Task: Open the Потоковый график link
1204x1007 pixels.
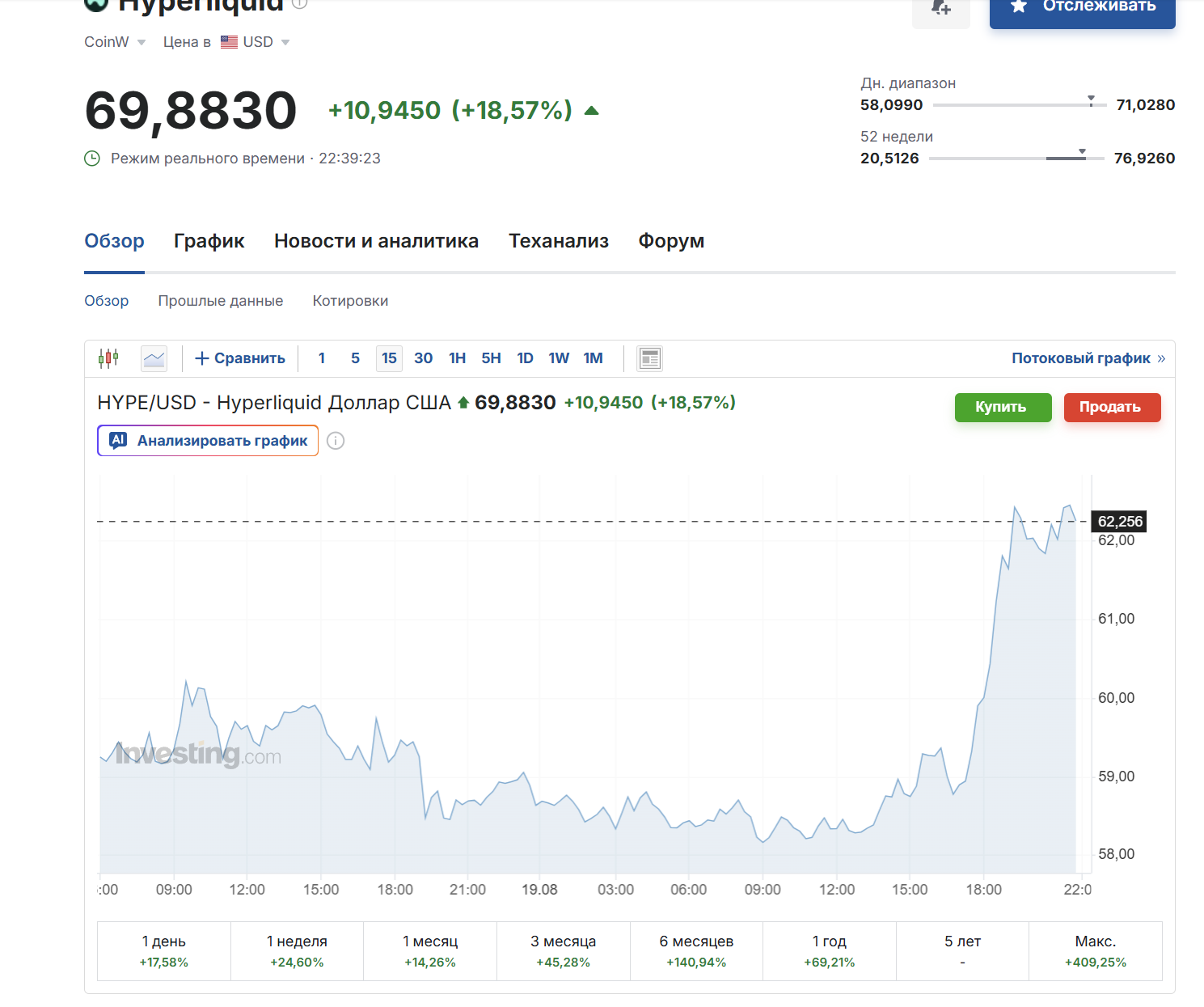Action: (x=1088, y=358)
